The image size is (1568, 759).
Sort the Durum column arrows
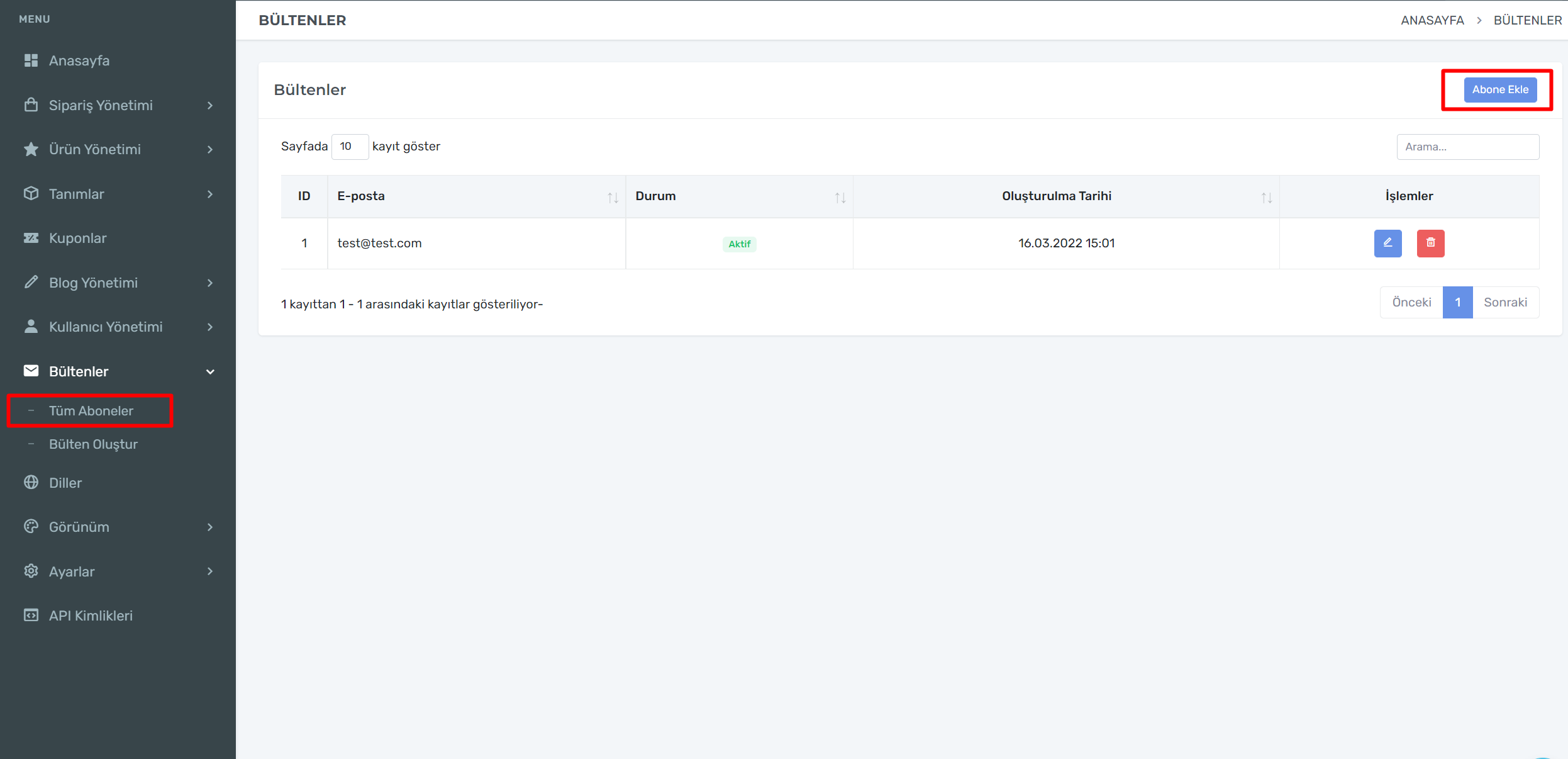pyautogui.click(x=840, y=198)
